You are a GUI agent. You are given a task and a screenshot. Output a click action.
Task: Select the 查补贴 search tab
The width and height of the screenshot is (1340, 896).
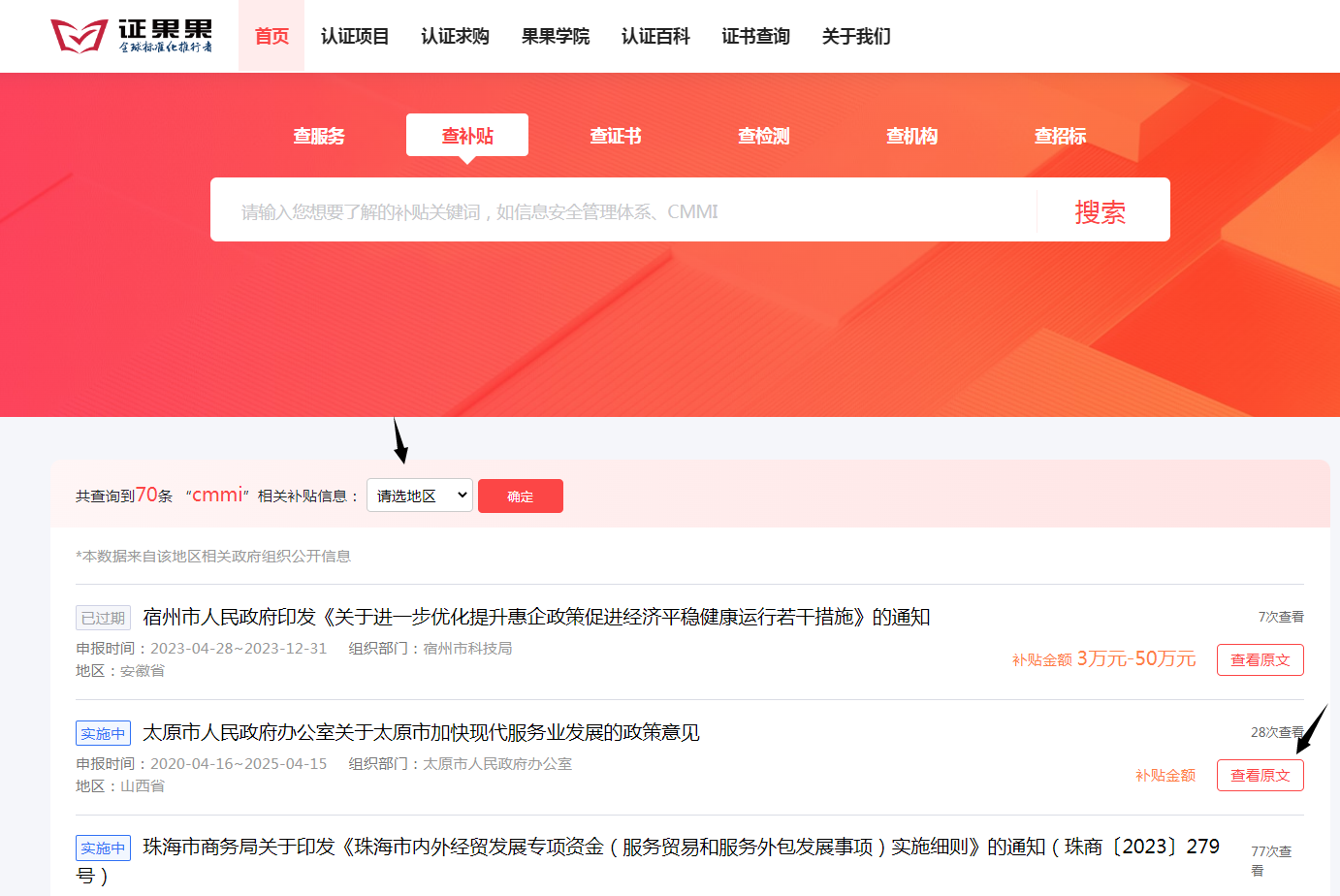[467, 136]
